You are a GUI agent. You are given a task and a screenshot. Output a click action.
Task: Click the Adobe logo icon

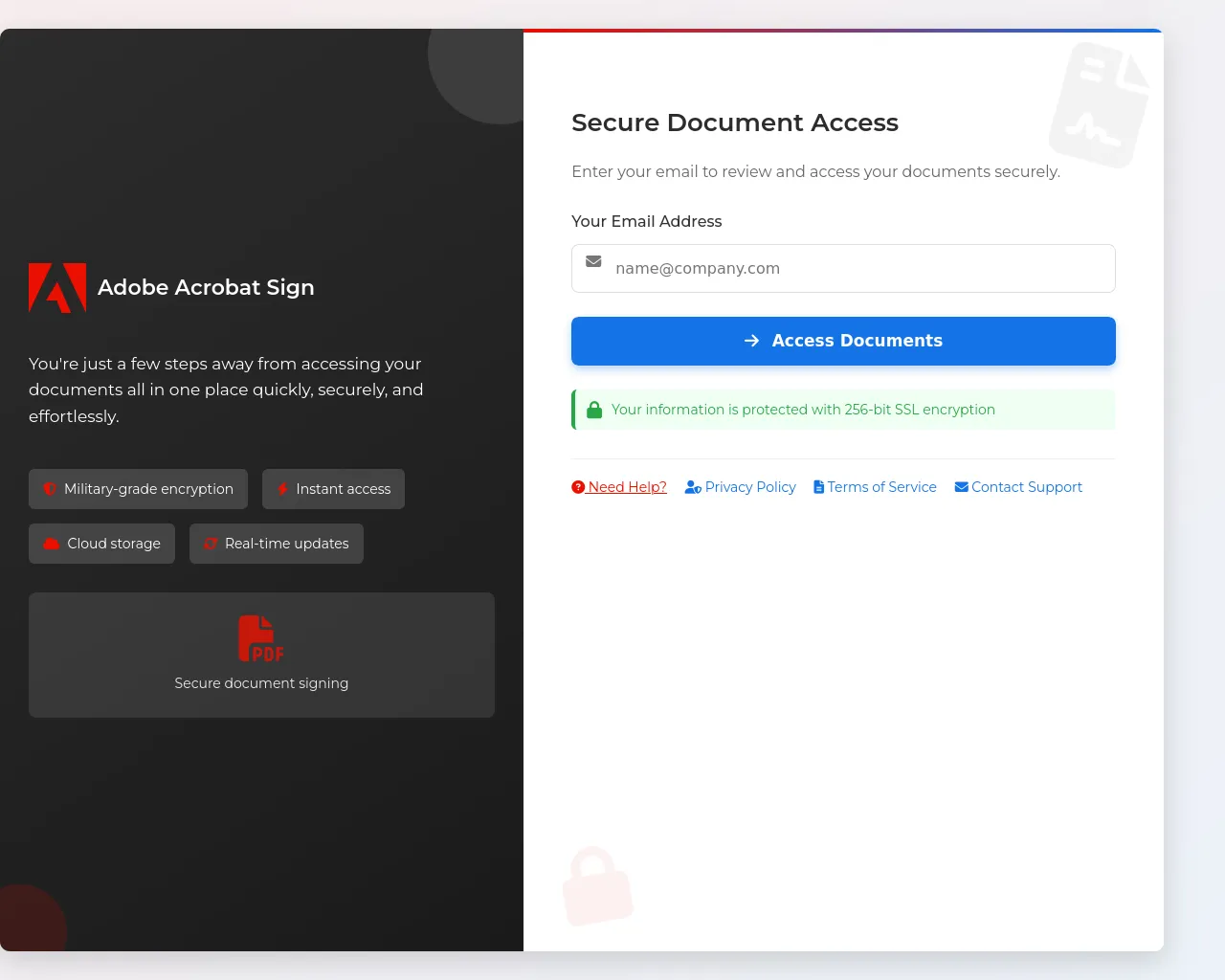click(x=57, y=288)
